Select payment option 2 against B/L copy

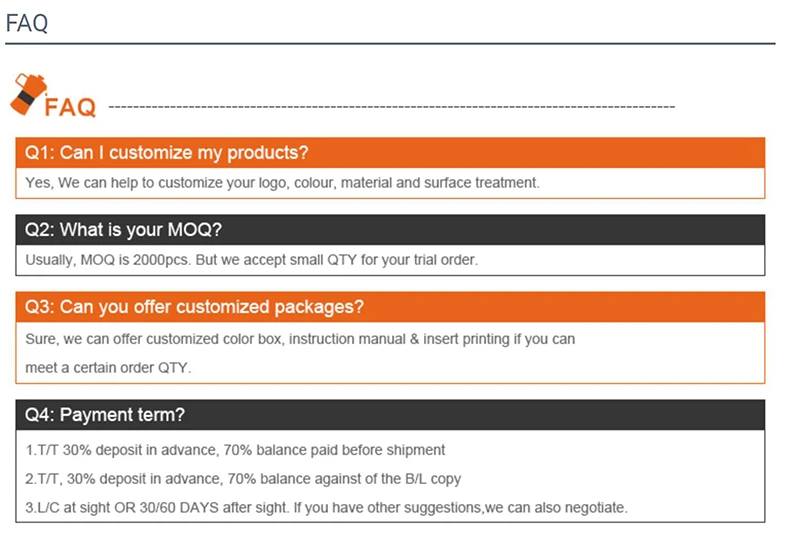[x=244, y=479]
